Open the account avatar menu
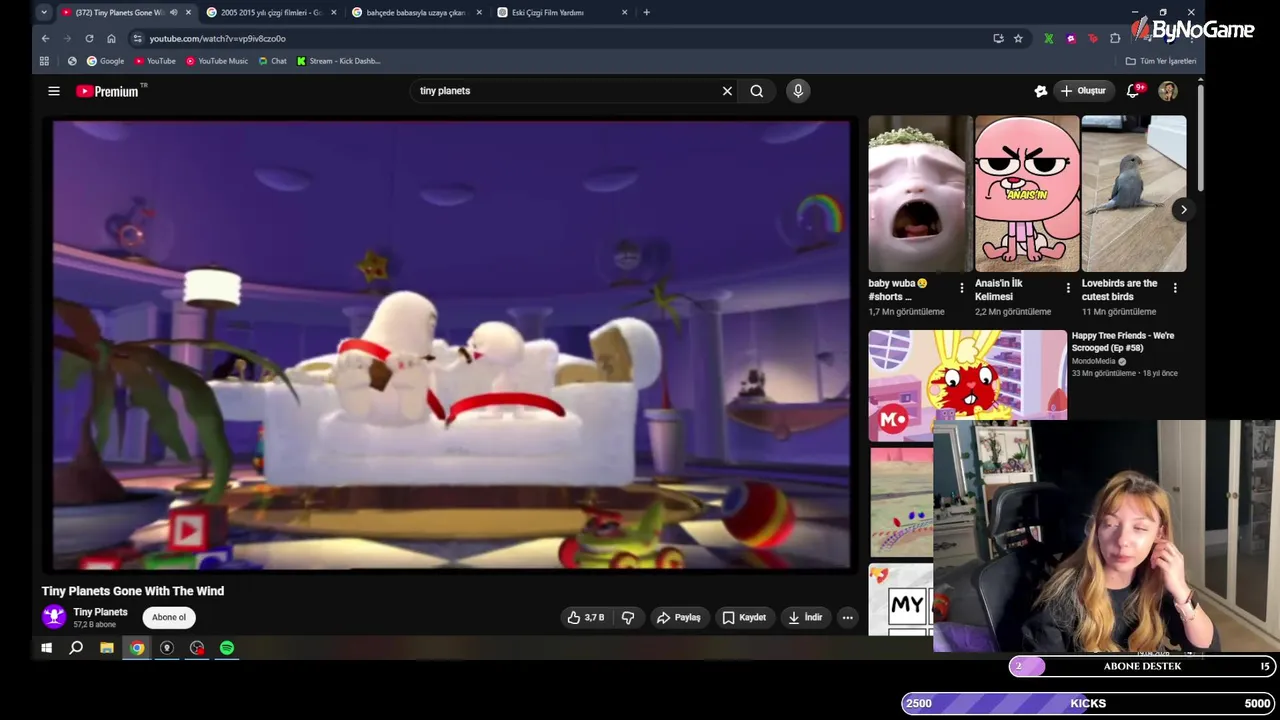This screenshot has width=1280, height=720. click(1168, 91)
